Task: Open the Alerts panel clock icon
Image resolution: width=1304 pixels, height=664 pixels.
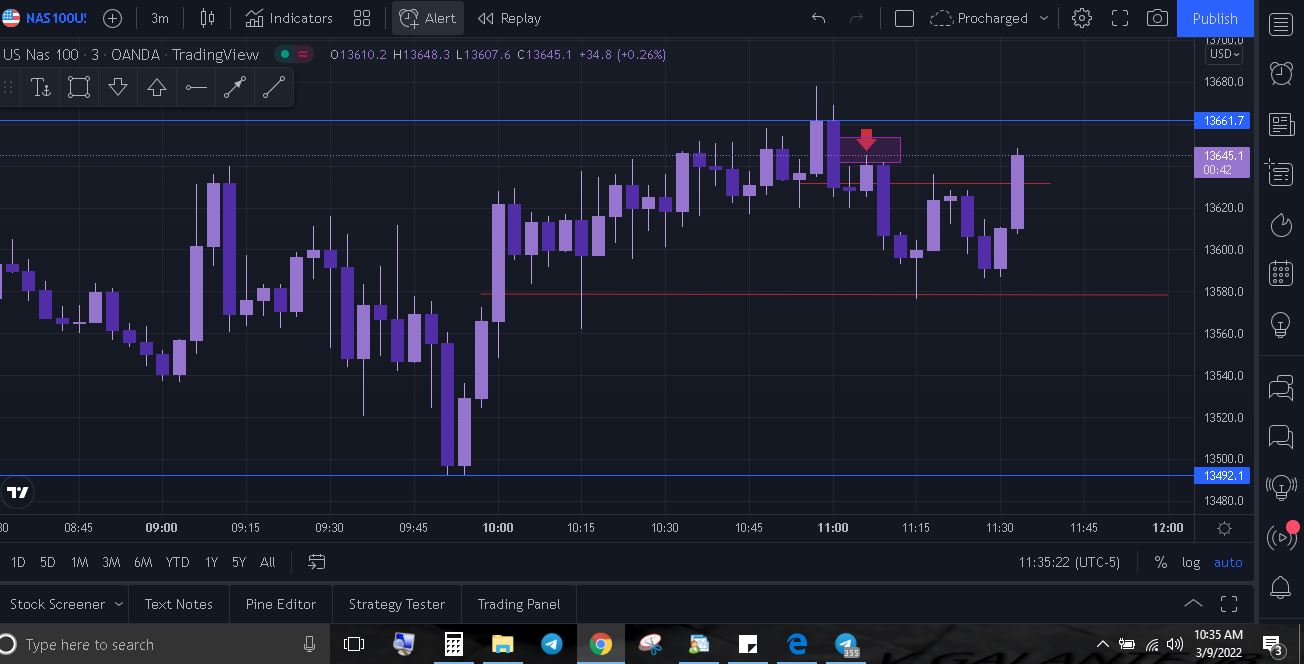Action: [x=1281, y=73]
